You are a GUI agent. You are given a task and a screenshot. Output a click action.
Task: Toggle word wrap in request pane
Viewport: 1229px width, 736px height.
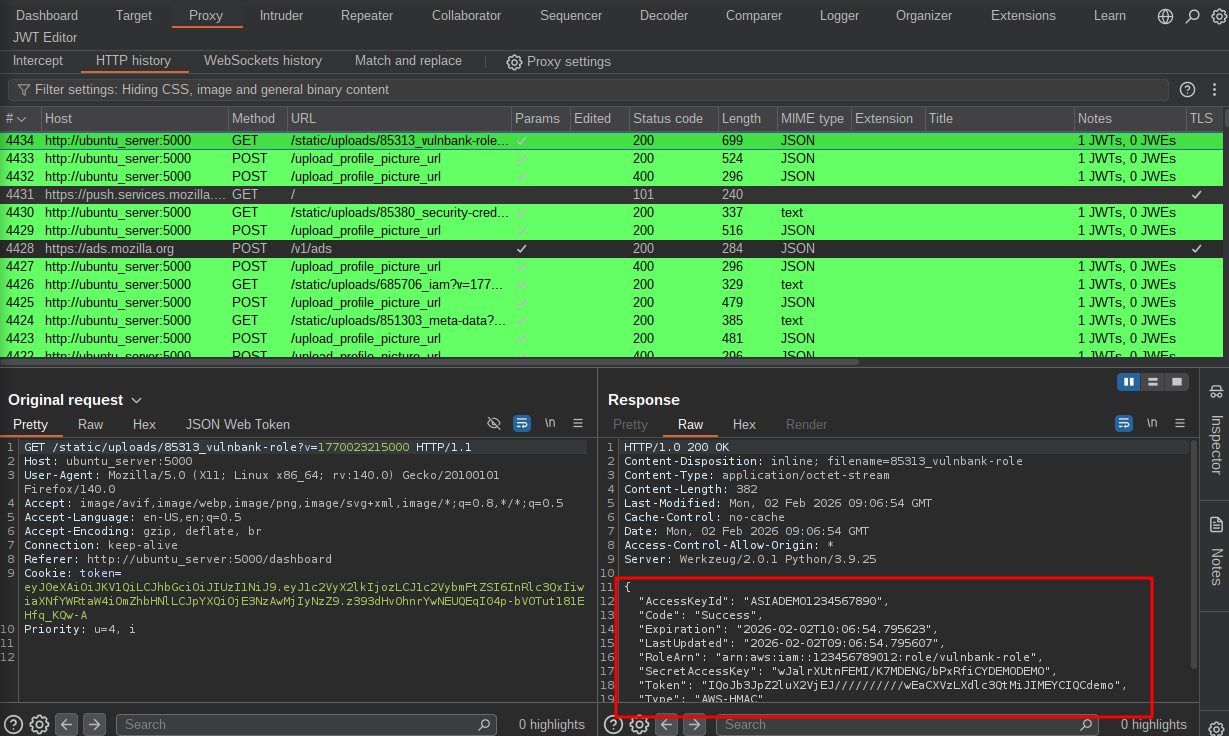[521, 424]
